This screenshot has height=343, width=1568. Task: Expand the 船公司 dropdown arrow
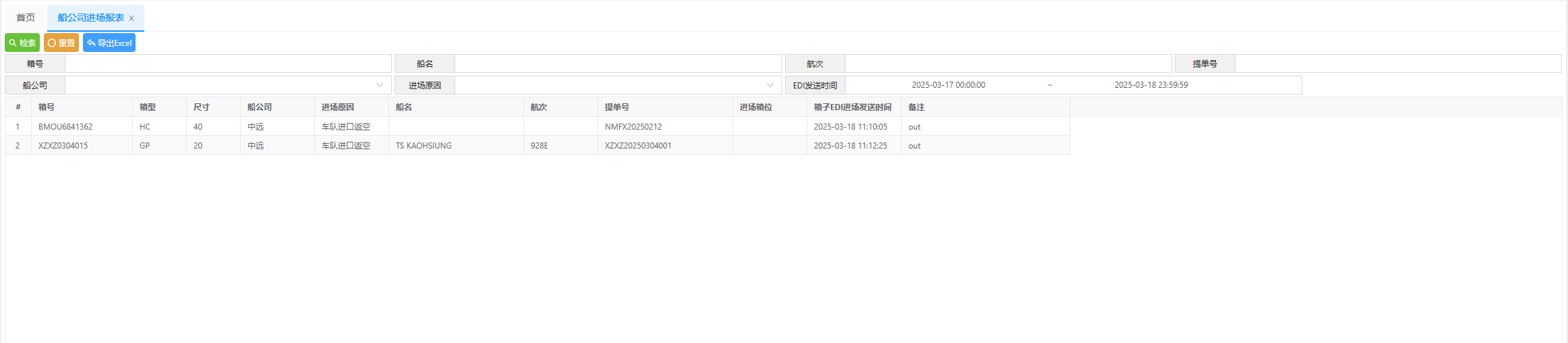click(x=380, y=85)
